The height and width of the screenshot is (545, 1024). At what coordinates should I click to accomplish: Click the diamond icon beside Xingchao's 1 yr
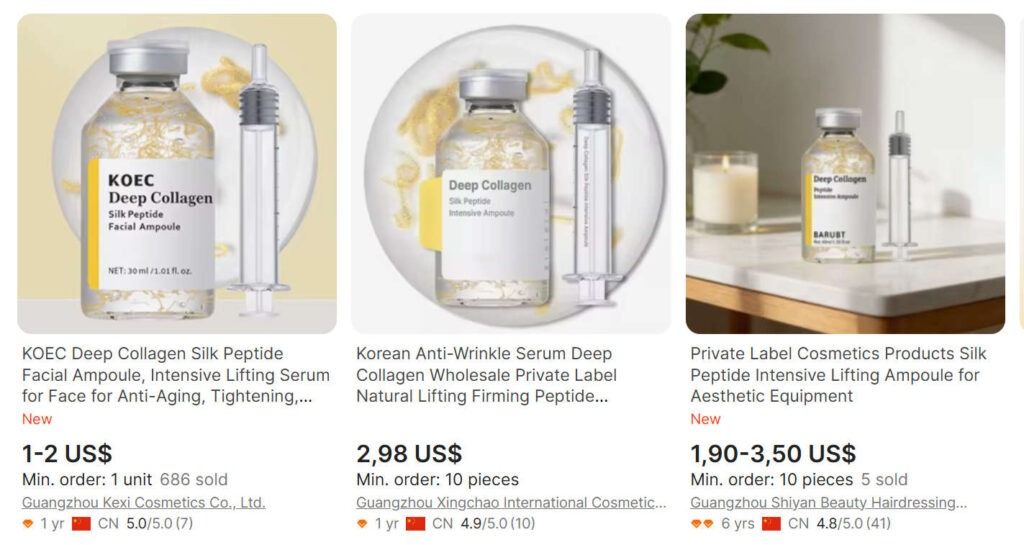click(x=362, y=523)
